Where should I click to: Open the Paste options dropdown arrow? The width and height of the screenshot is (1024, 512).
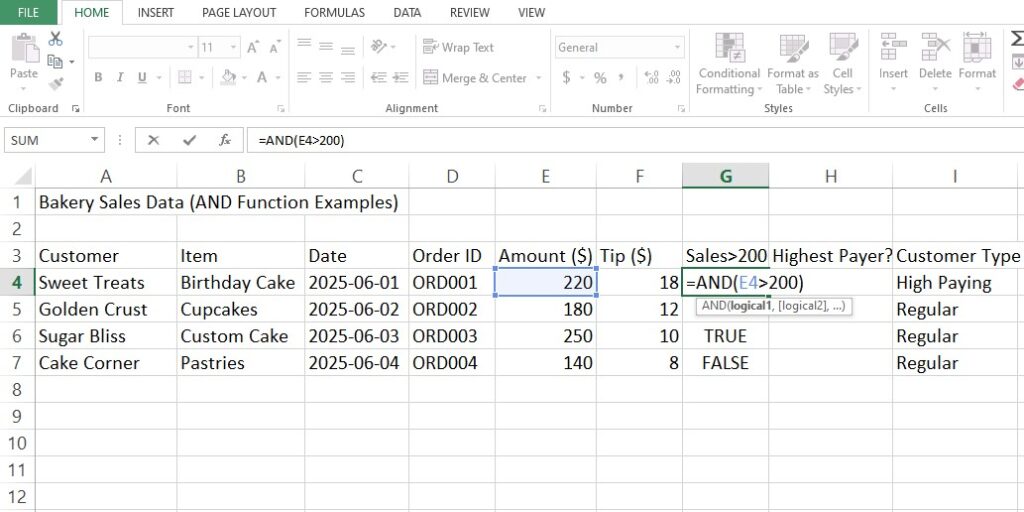(24, 91)
